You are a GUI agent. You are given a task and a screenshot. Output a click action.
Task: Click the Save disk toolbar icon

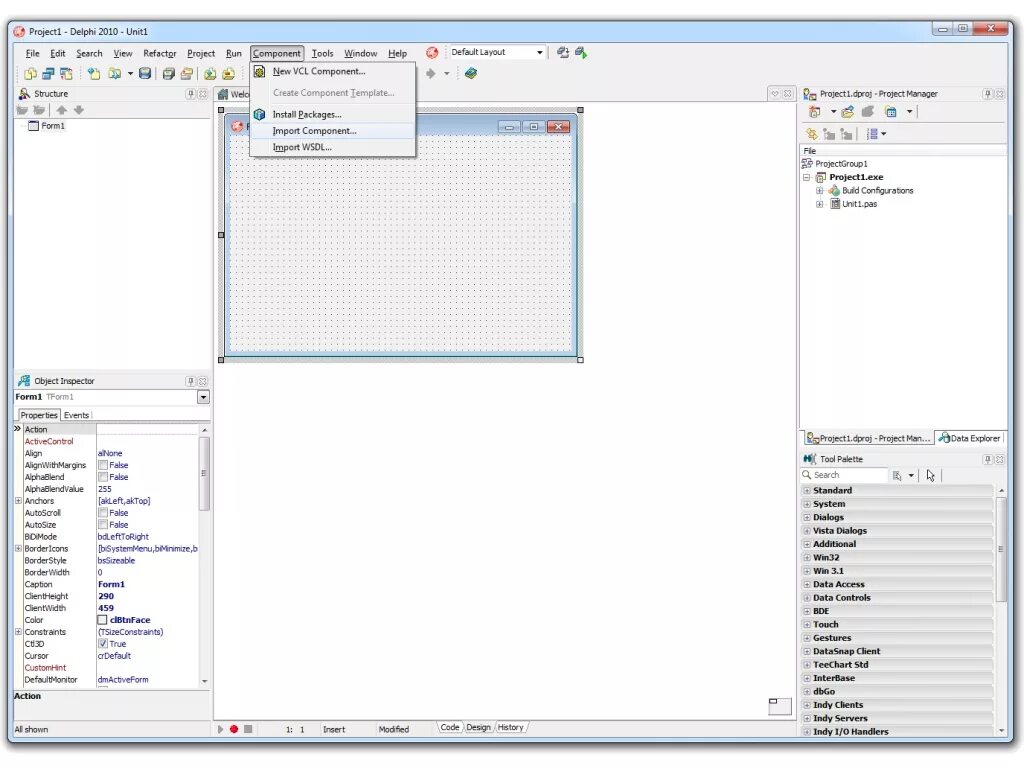(145, 74)
